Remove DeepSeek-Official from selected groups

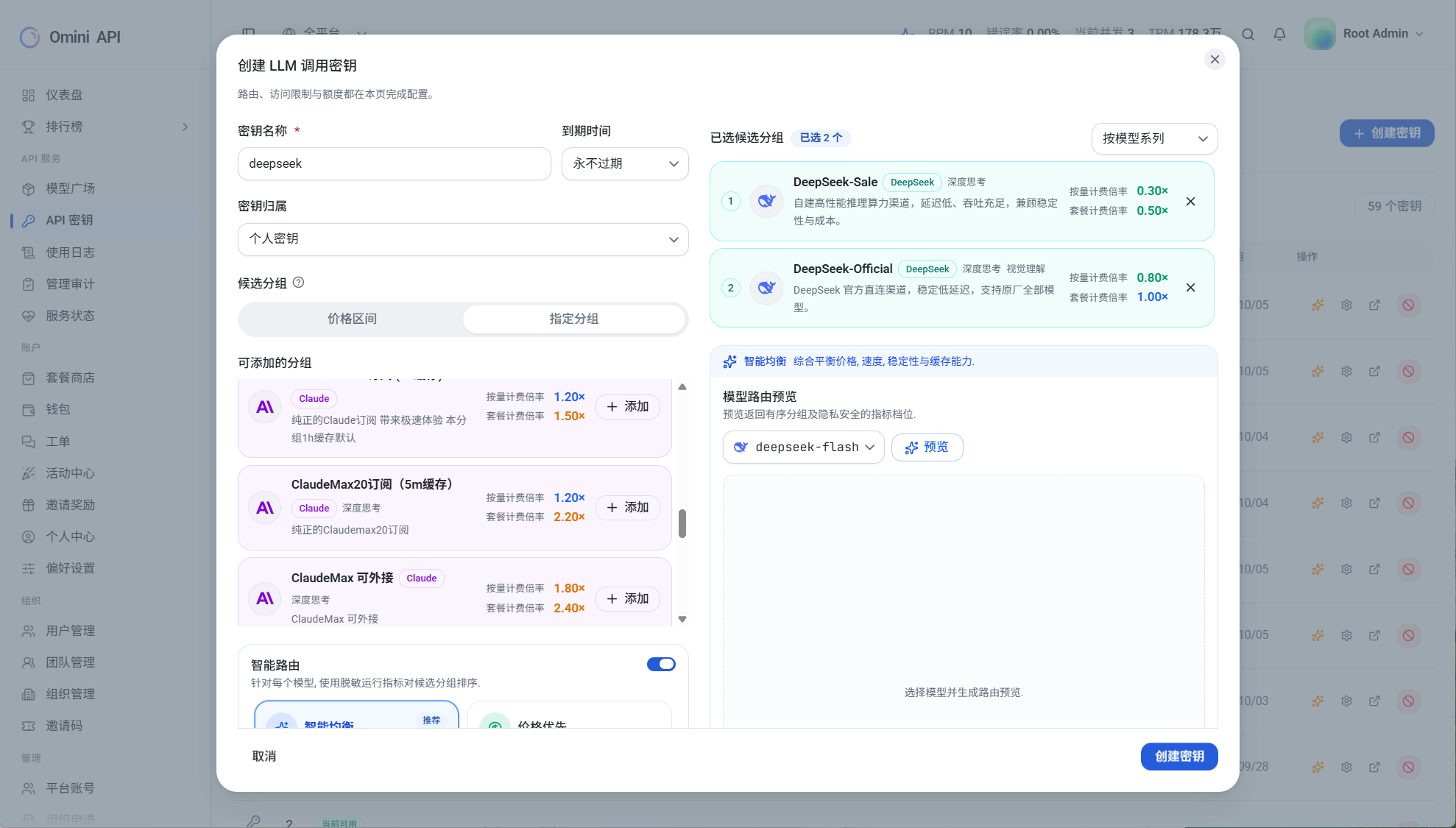(1190, 288)
